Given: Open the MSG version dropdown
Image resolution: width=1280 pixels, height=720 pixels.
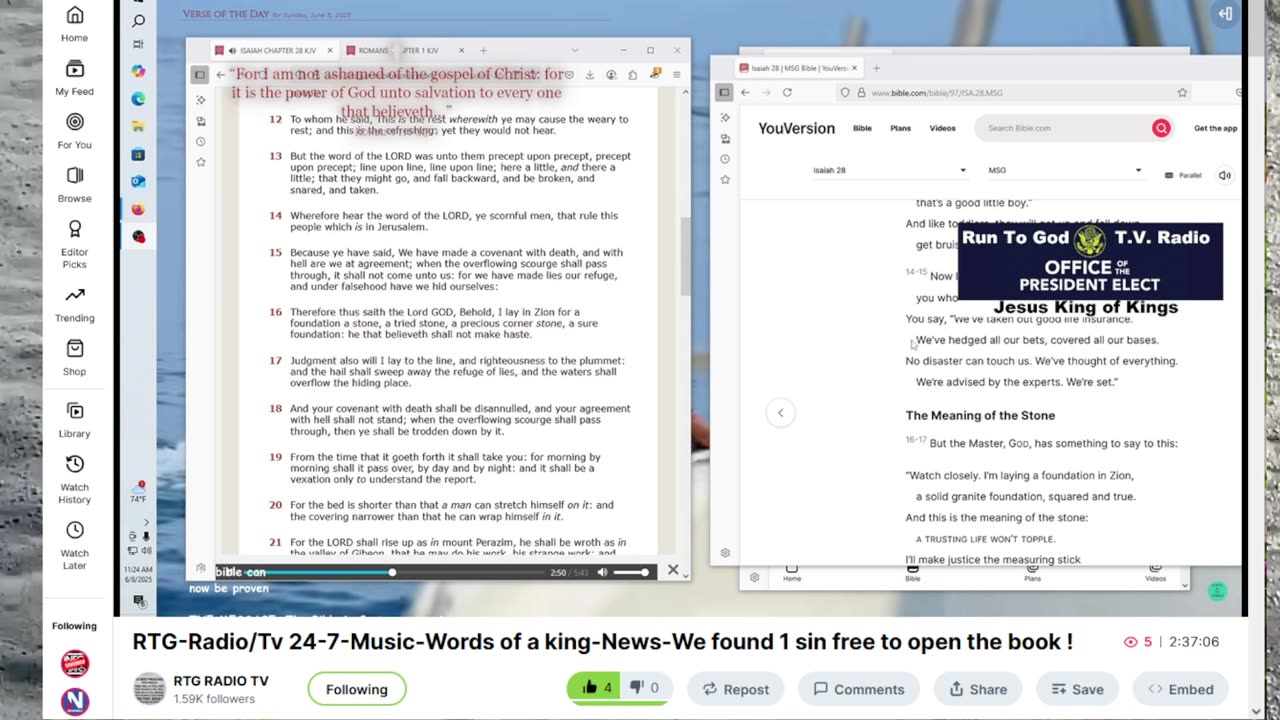Looking at the screenshot, I should coord(1064,171).
